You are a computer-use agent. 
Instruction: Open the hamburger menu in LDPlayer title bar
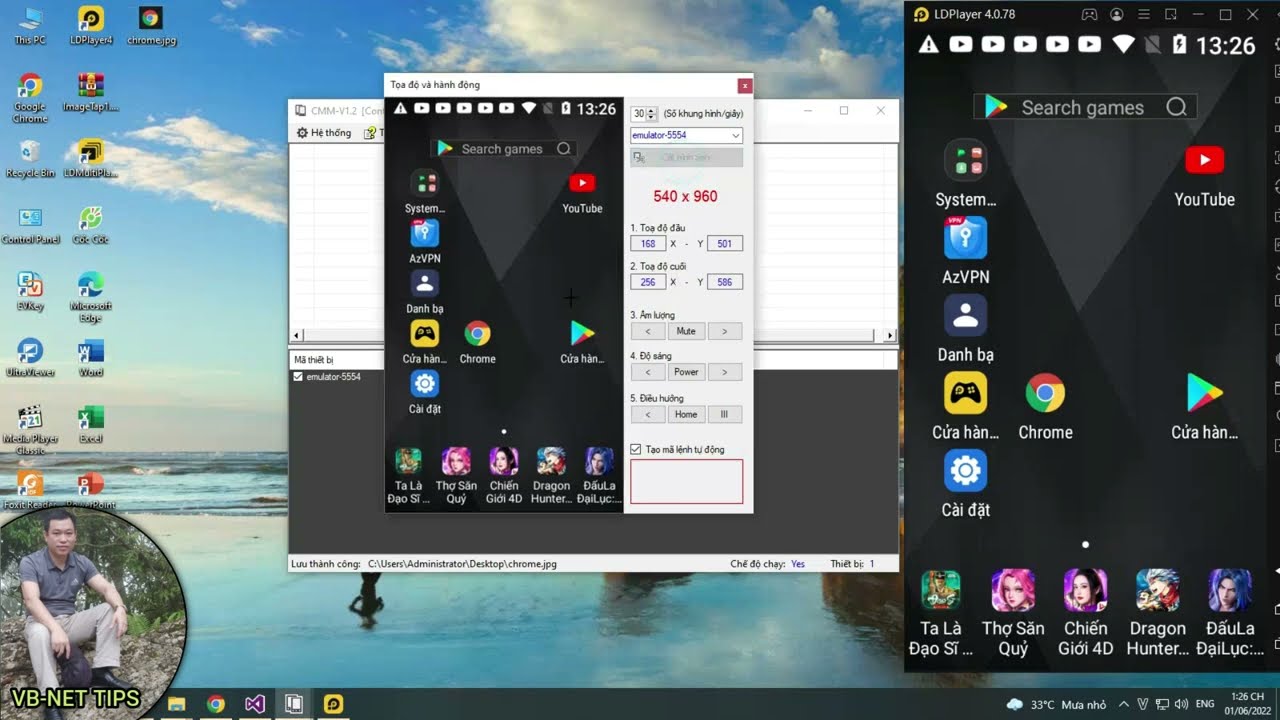pyautogui.click(x=1144, y=15)
